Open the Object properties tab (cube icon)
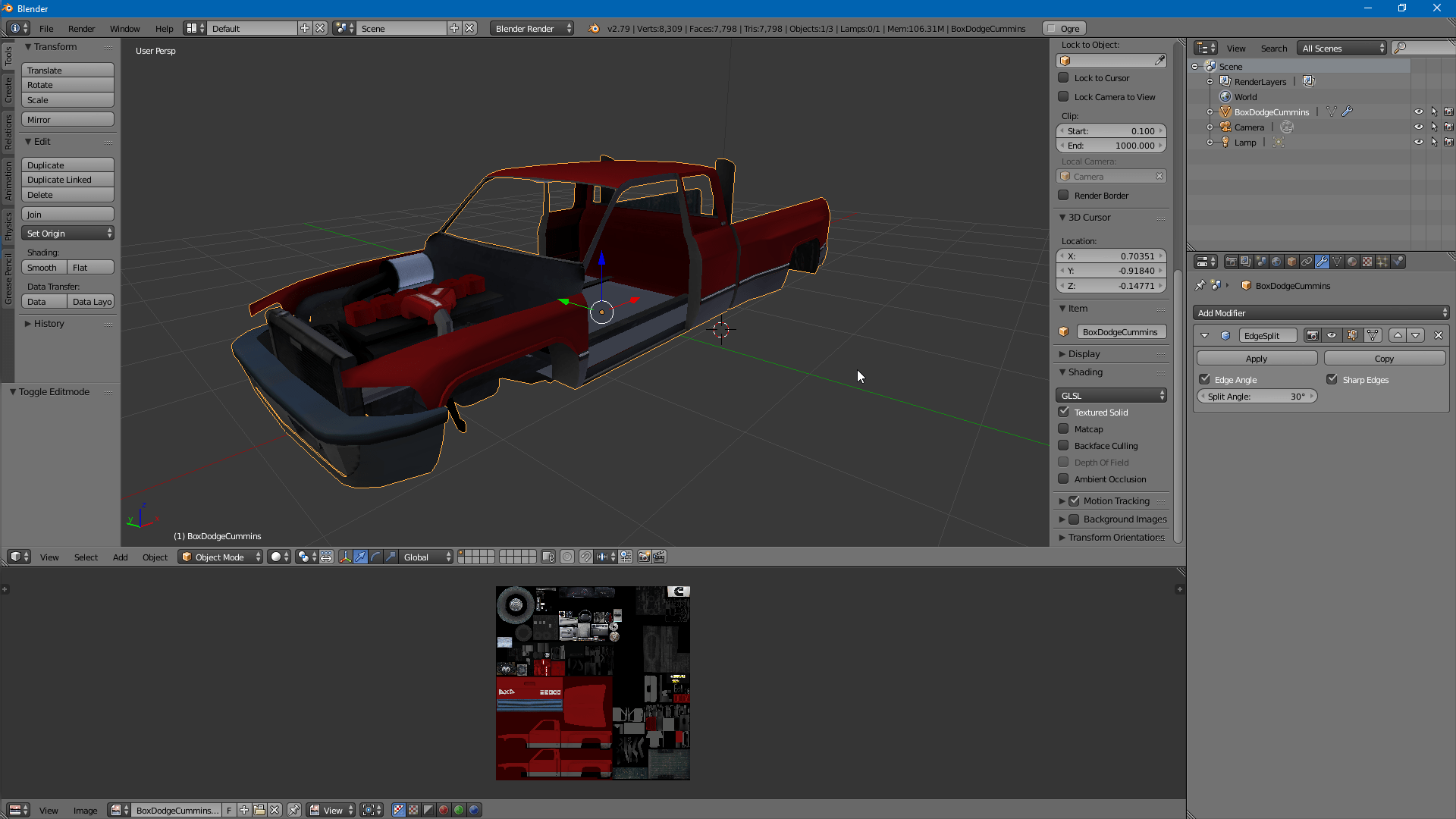Image resolution: width=1456 pixels, height=819 pixels. pos(1291,262)
